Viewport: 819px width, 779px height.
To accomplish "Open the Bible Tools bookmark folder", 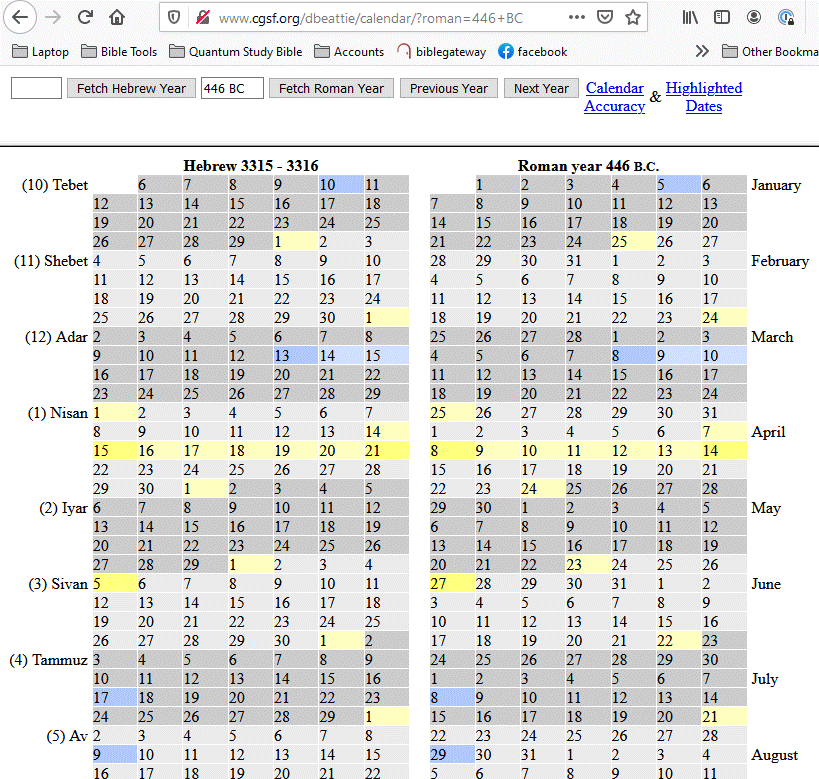I will [118, 51].
